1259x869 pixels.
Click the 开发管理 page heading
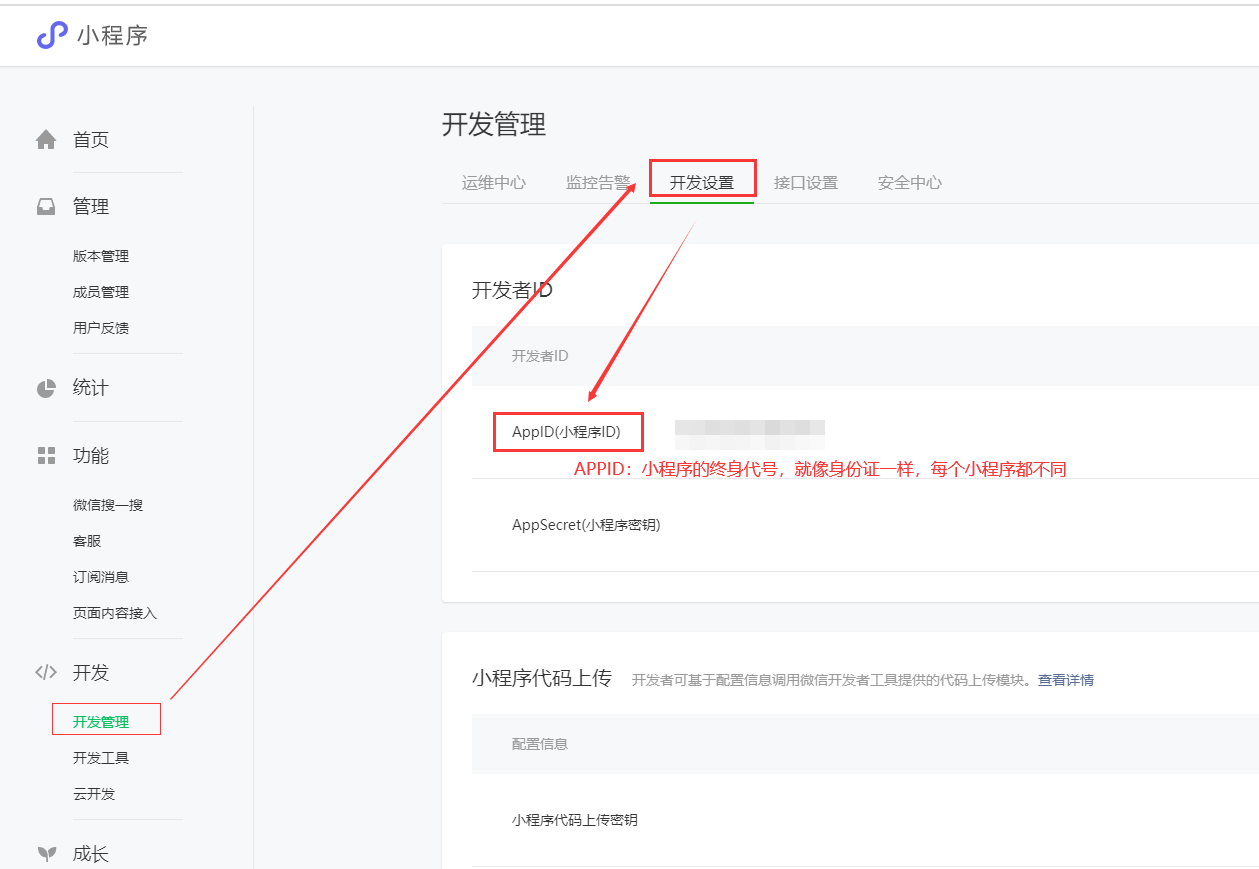coord(494,125)
